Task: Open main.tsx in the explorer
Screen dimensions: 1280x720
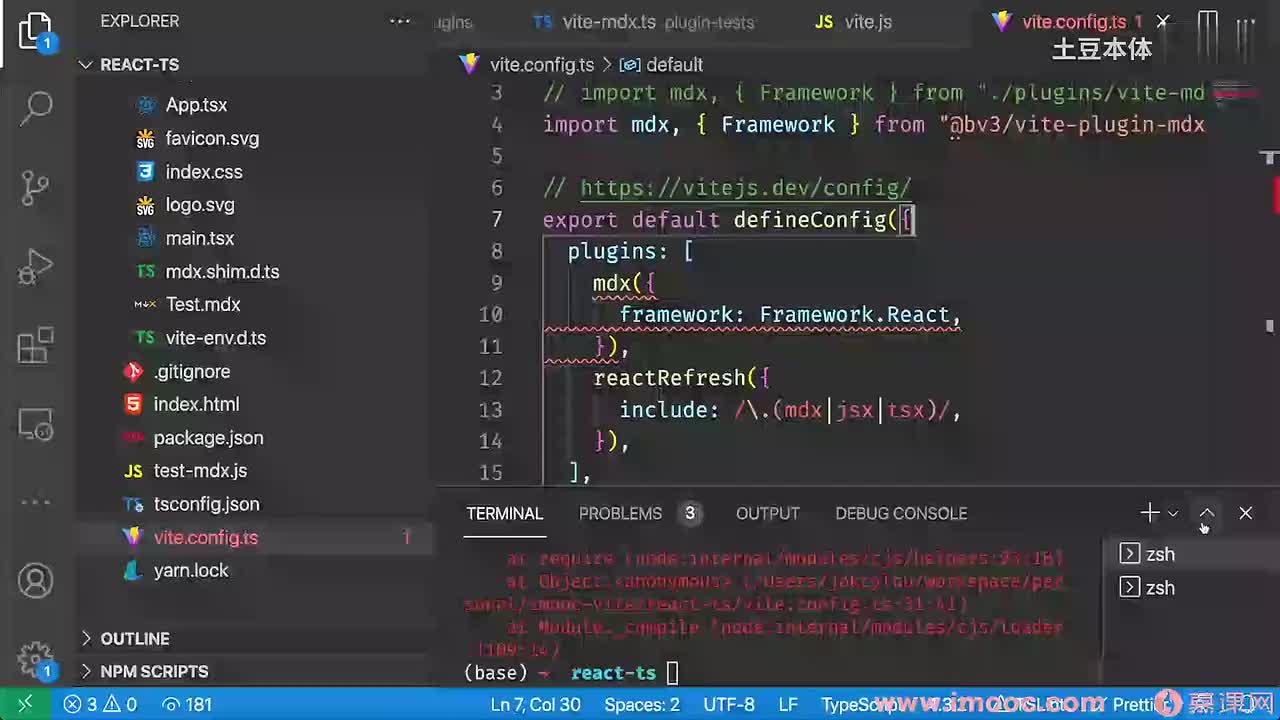Action: (x=200, y=238)
